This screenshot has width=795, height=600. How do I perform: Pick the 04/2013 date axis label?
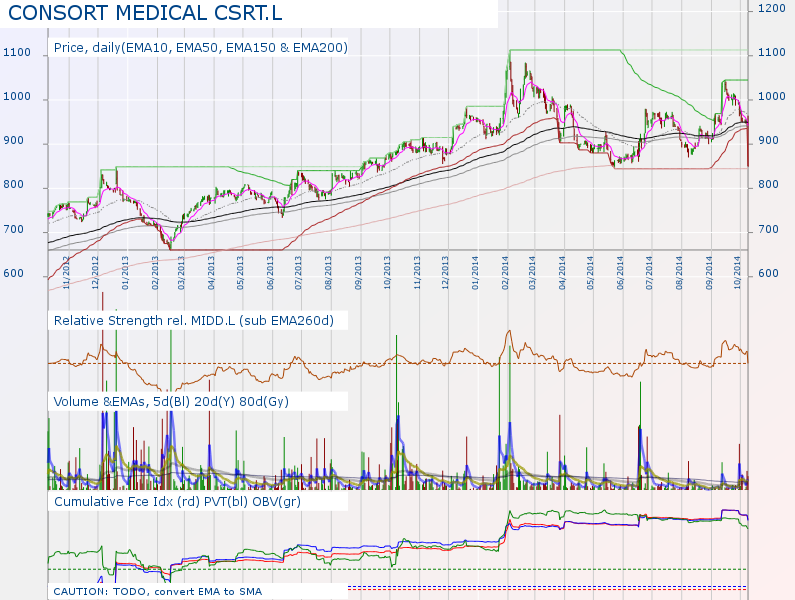(x=211, y=272)
